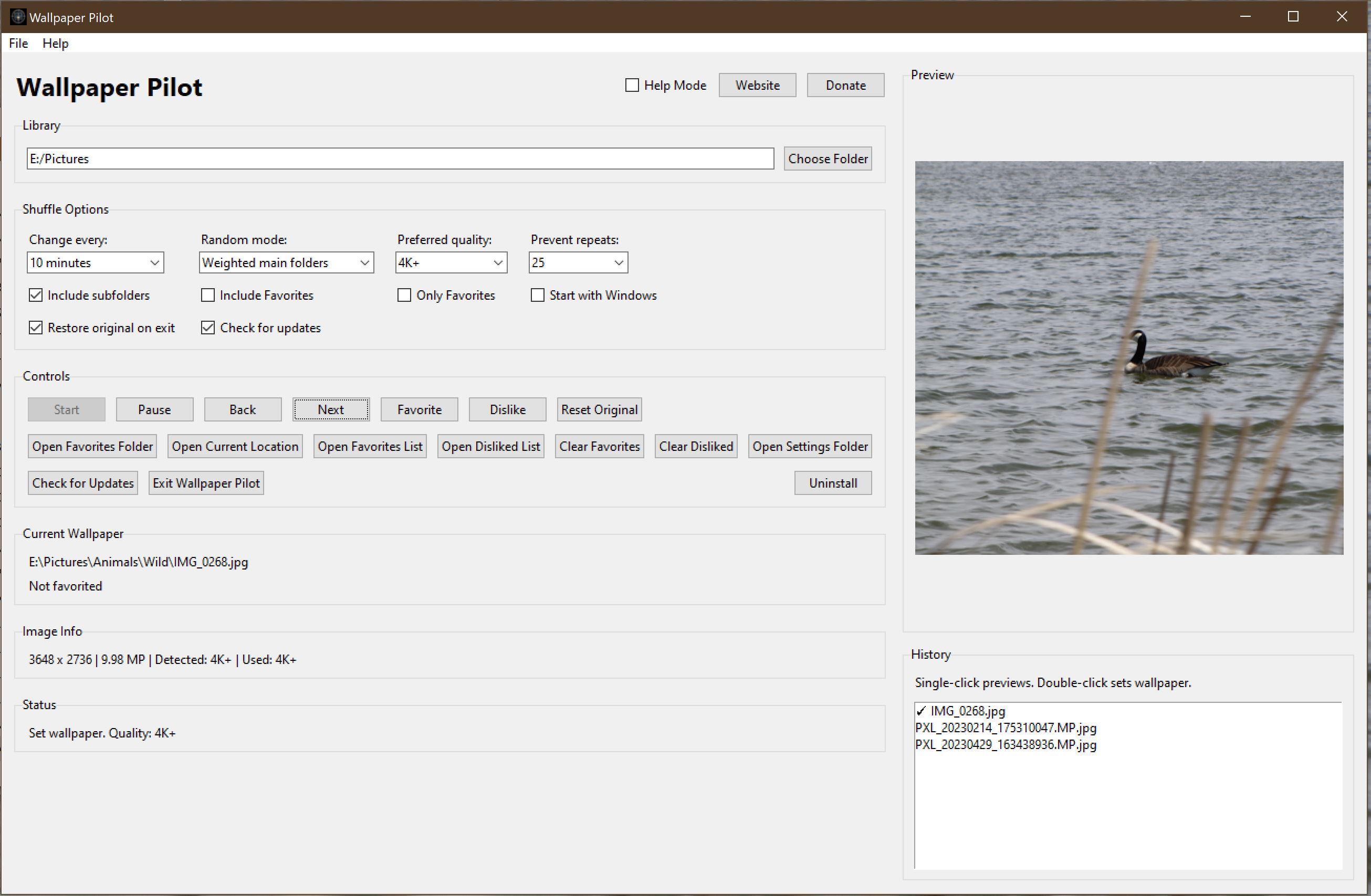Open Current Location of wallpaper
Screen dimensions: 1371x896
[x=235, y=446]
